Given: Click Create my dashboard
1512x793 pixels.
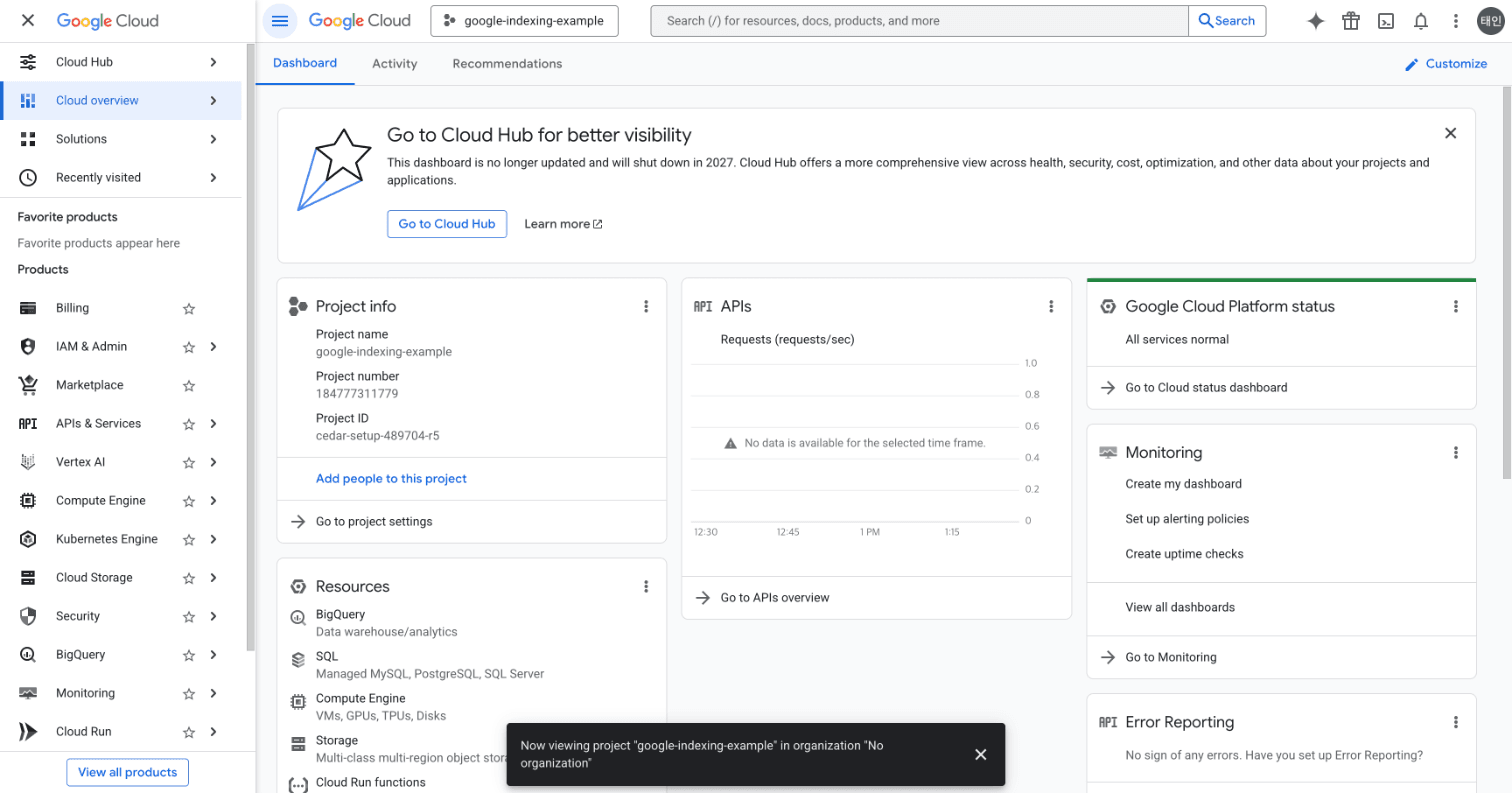Looking at the screenshot, I should coord(1183,484).
